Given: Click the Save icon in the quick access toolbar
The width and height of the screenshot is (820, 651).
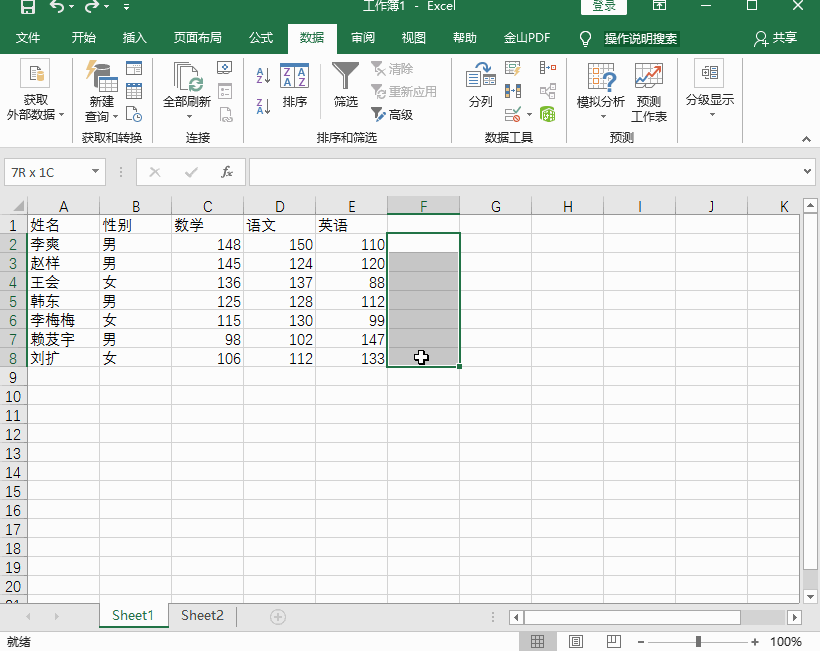Looking at the screenshot, I should 27,6.
